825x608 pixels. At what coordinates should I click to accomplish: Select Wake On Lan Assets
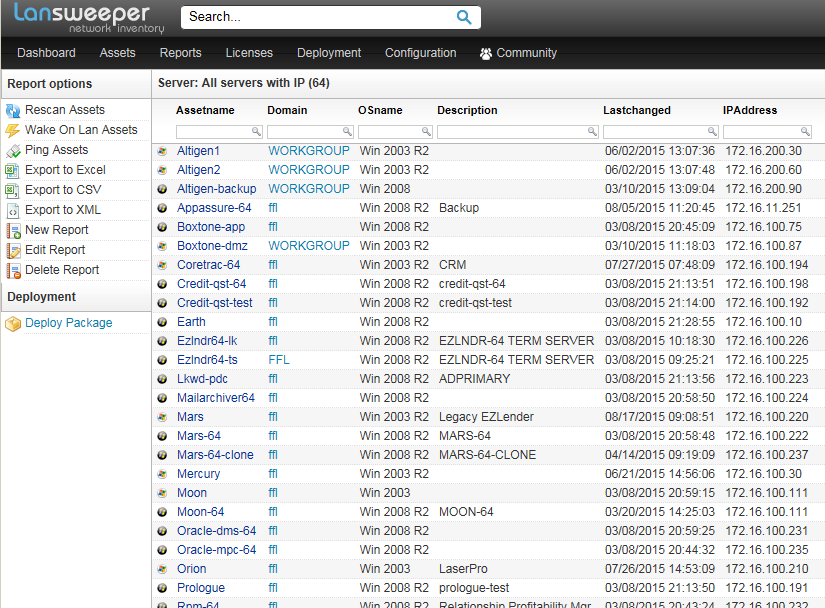[81, 130]
